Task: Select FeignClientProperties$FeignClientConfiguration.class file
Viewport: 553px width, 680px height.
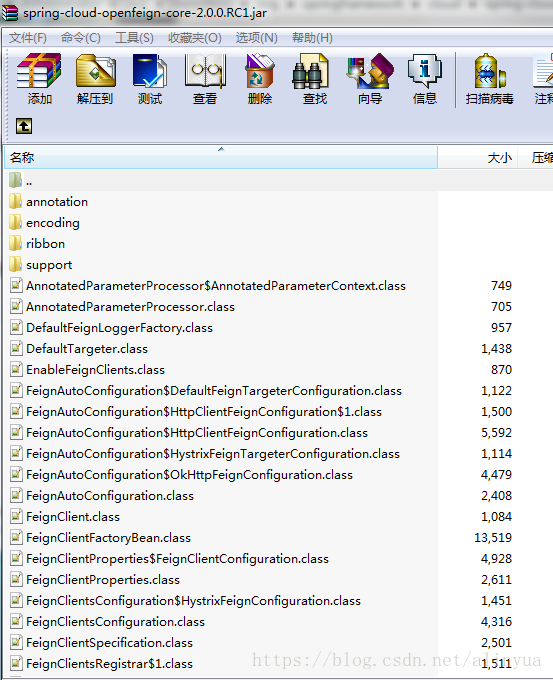Action: (177, 559)
